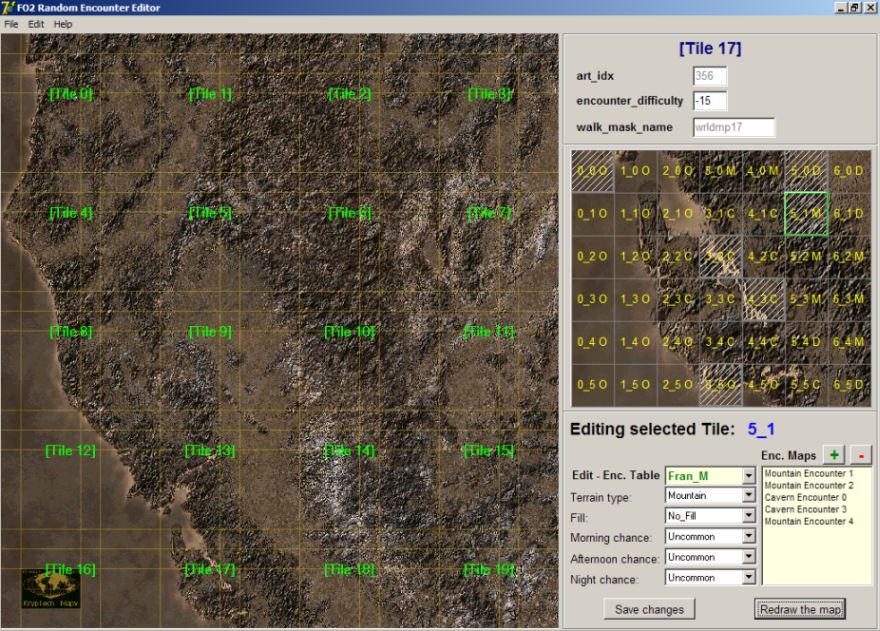Click the red minus to remove an Enc. Map

point(862,455)
